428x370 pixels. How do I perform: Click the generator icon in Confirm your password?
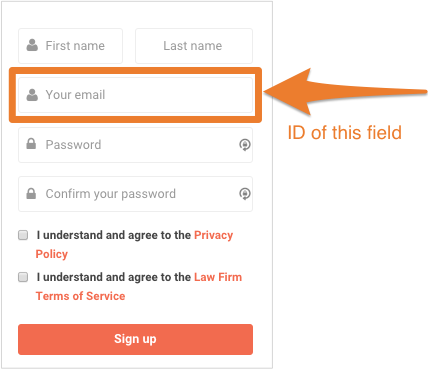(x=245, y=194)
